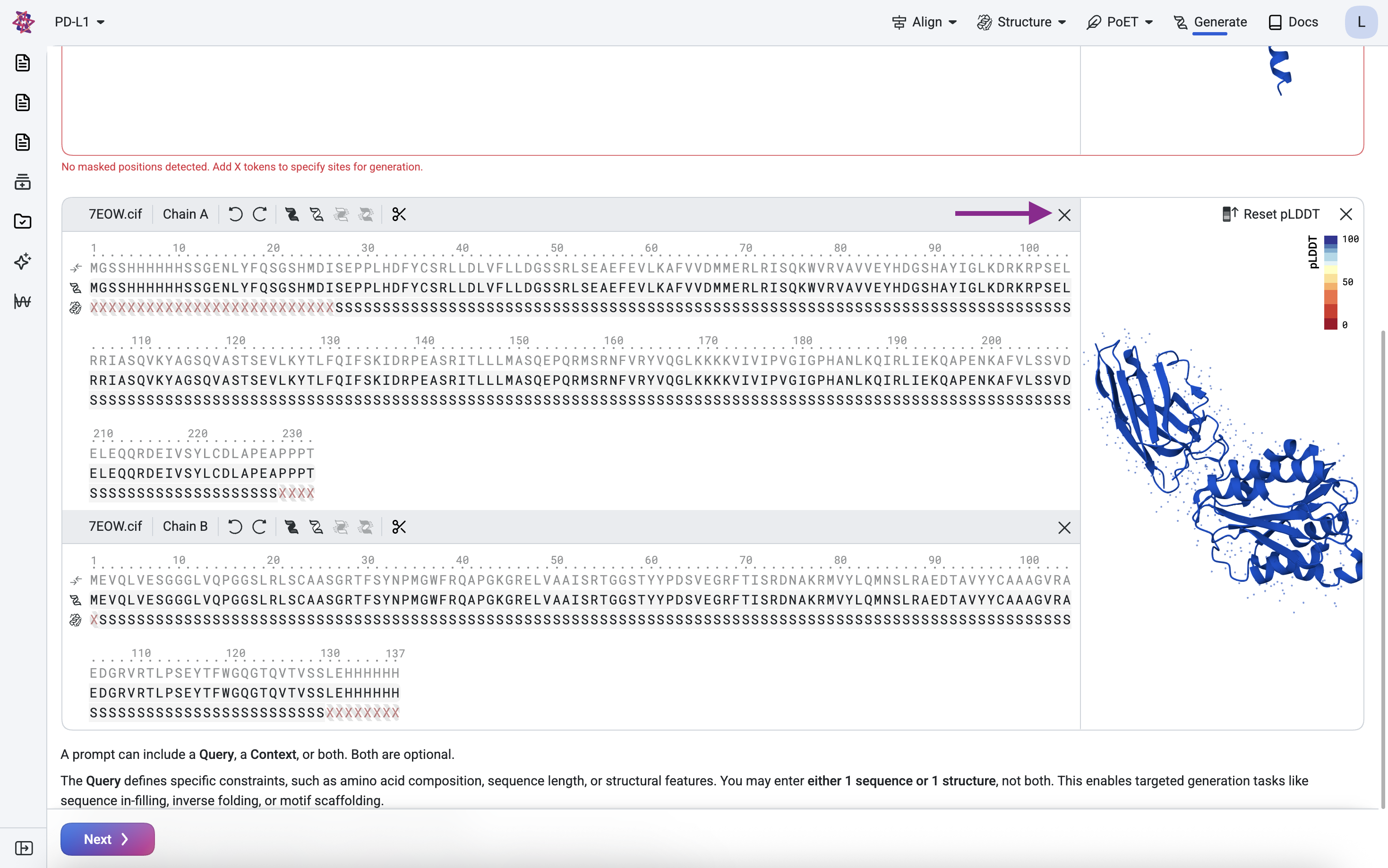Open the Structure menu
1388x868 pixels.
(x=1021, y=22)
